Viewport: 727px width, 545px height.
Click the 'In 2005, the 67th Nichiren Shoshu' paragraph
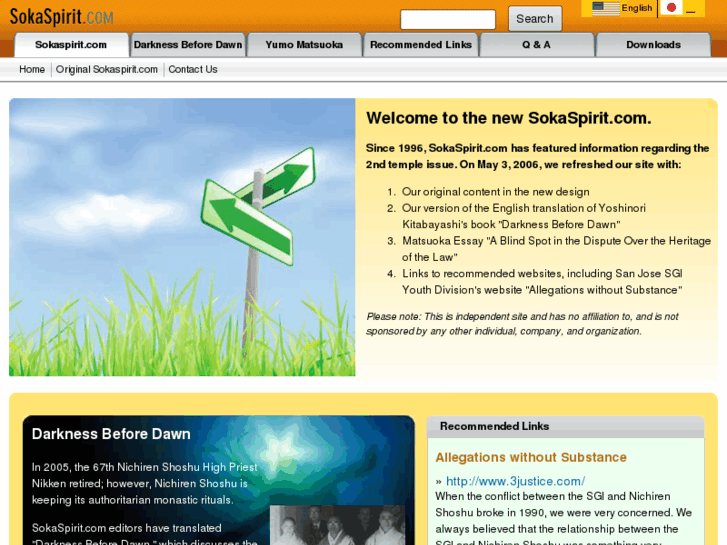144,484
